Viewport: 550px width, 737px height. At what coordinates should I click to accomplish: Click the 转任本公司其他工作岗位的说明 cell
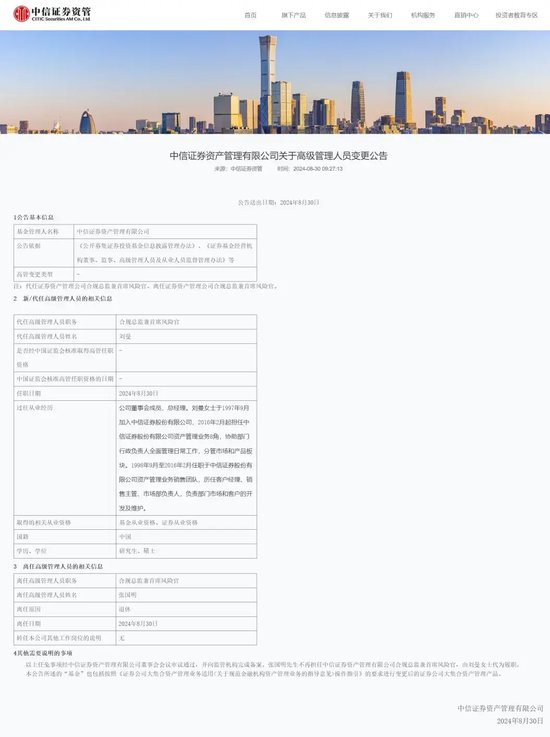pos(65,638)
